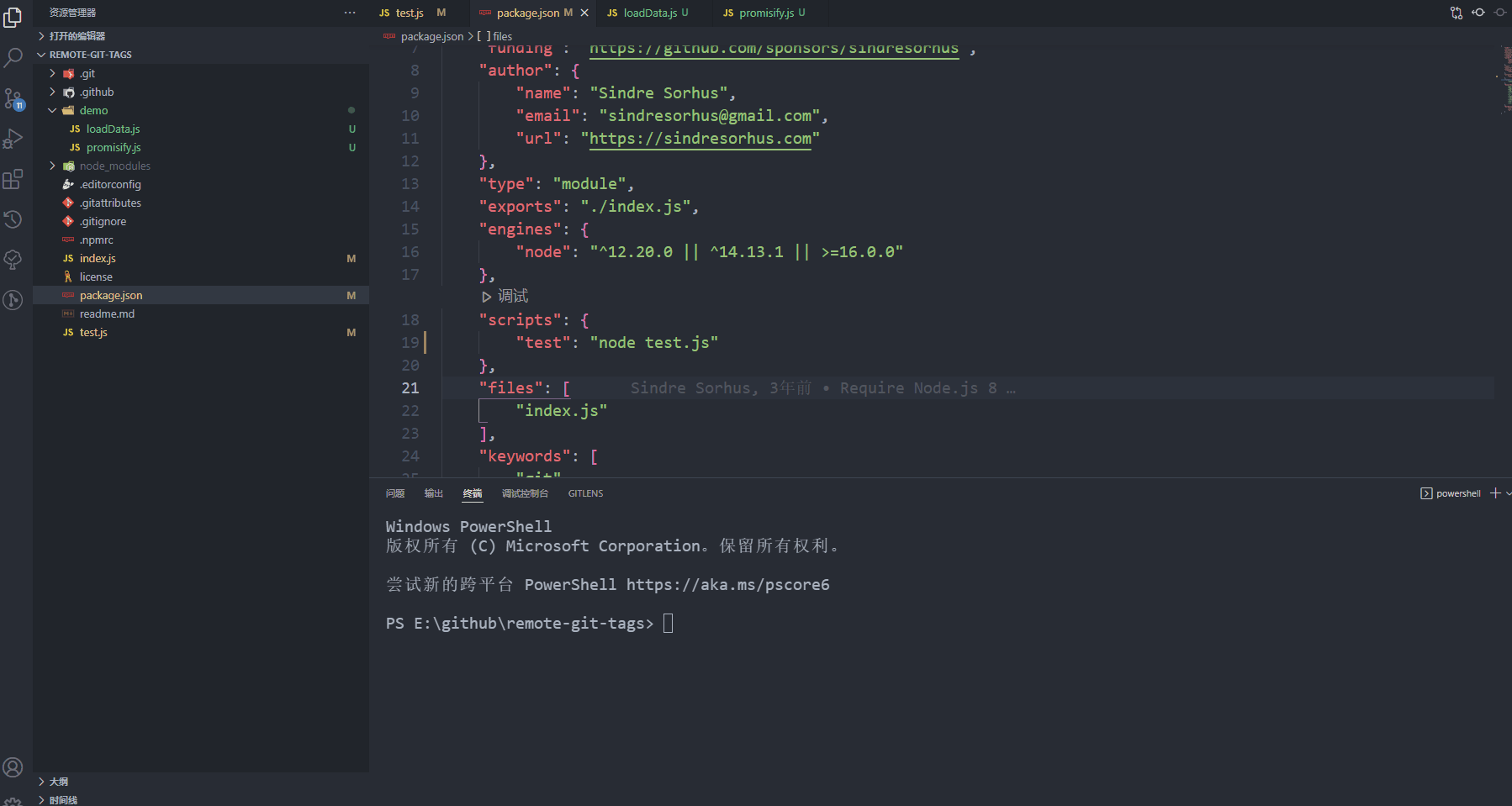Open the Accounts icon at the sidebar bottom
The height and width of the screenshot is (806, 1512).
point(13,767)
